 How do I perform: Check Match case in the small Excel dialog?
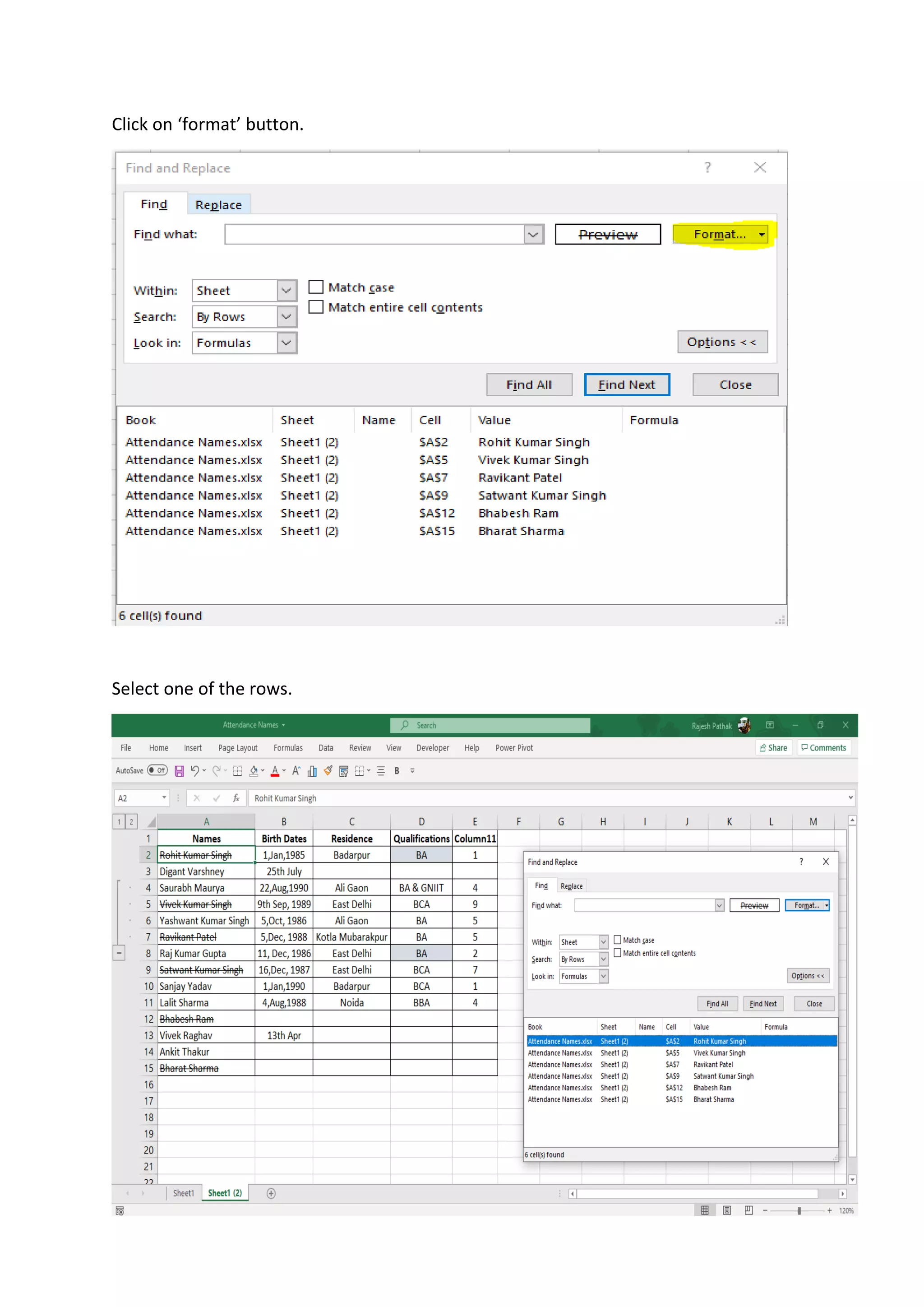(x=617, y=940)
